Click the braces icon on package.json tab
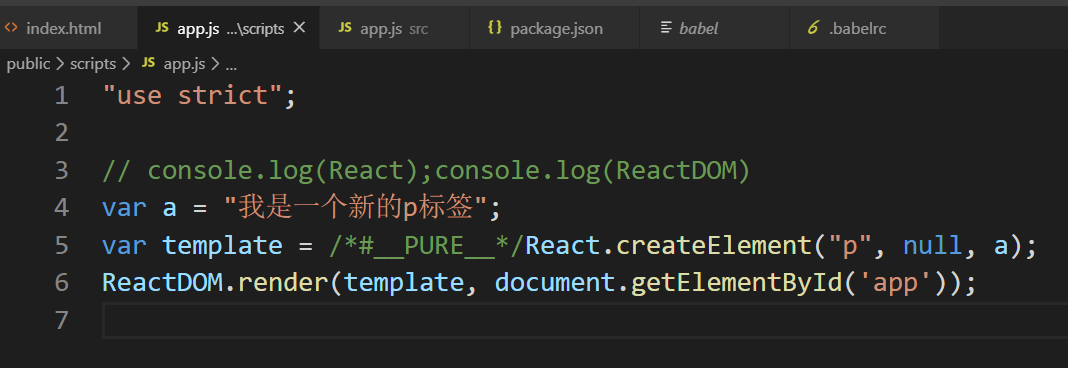This screenshot has height=368, width=1068. click(x=495, y=28)
